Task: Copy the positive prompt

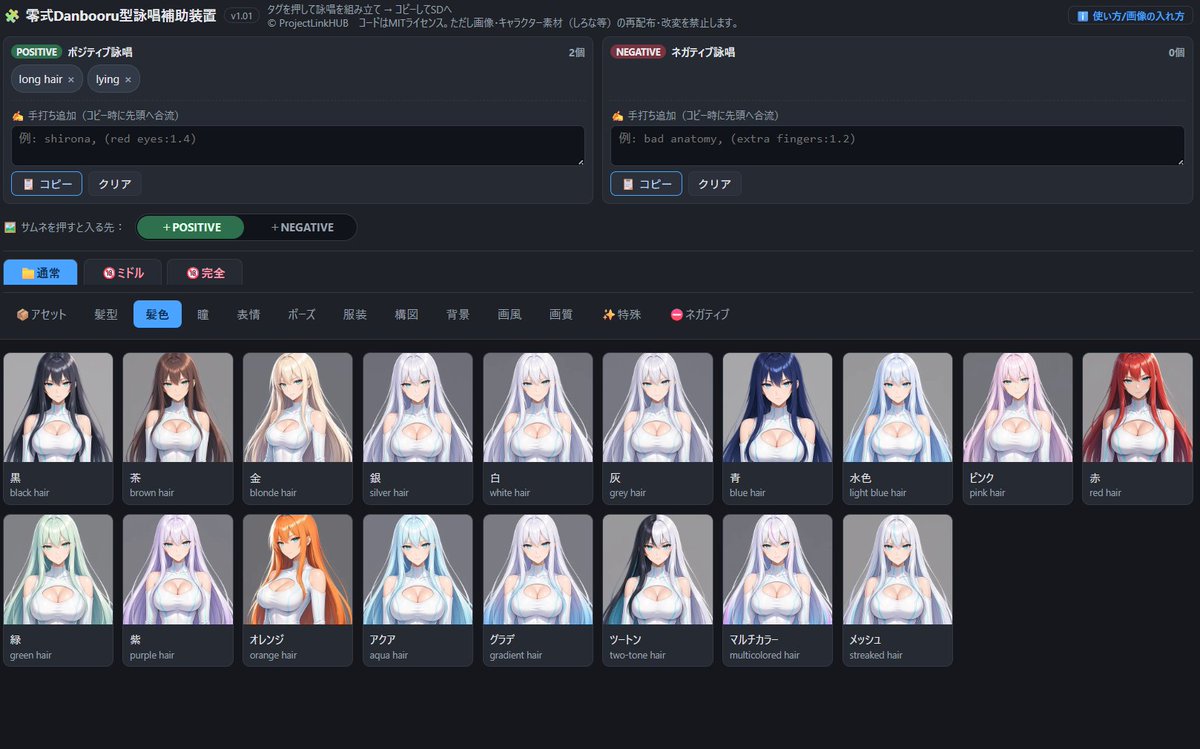Action: tap(47, 184)
